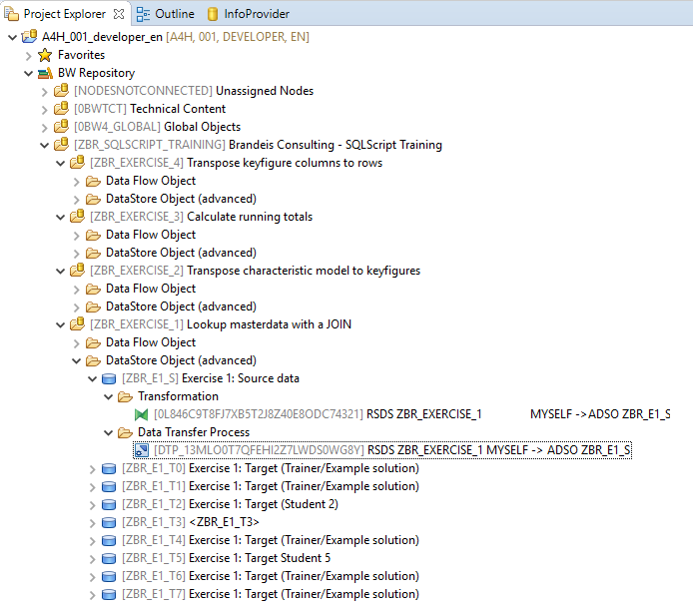Click the Global Objects InfoArea icon
The height and width of the screenshot is (605, 693).
coord(61,127)
